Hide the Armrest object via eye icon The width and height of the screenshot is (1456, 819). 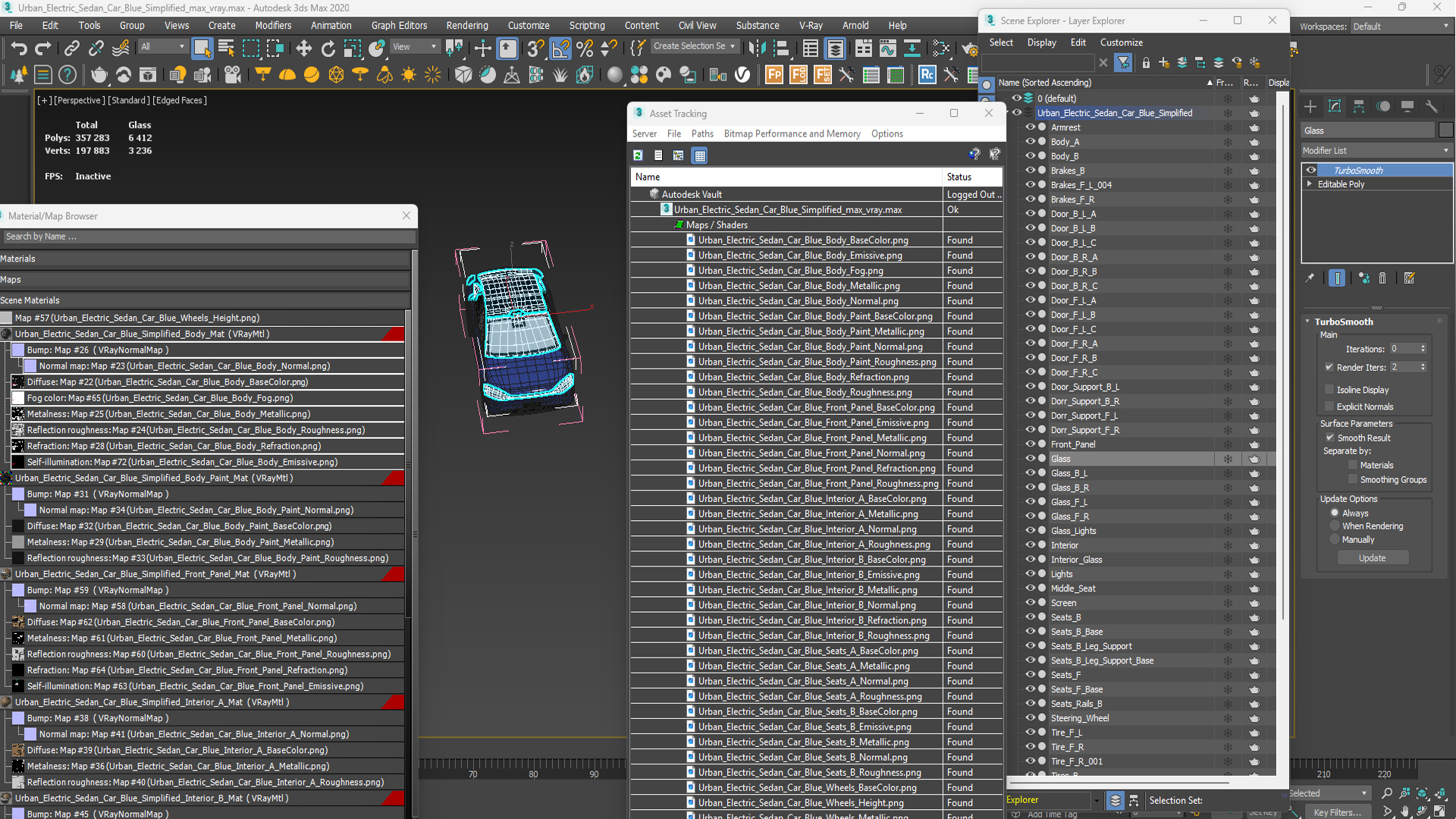1030,127
